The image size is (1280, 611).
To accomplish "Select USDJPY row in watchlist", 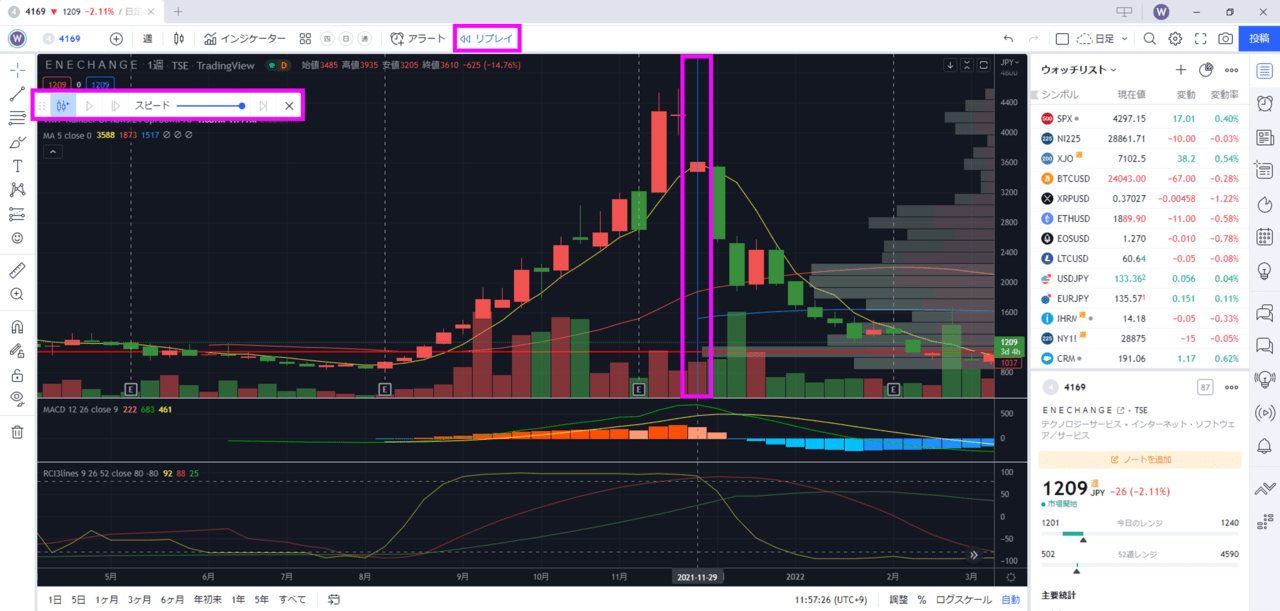I will pyautogui.click(x=1140, y=279).
